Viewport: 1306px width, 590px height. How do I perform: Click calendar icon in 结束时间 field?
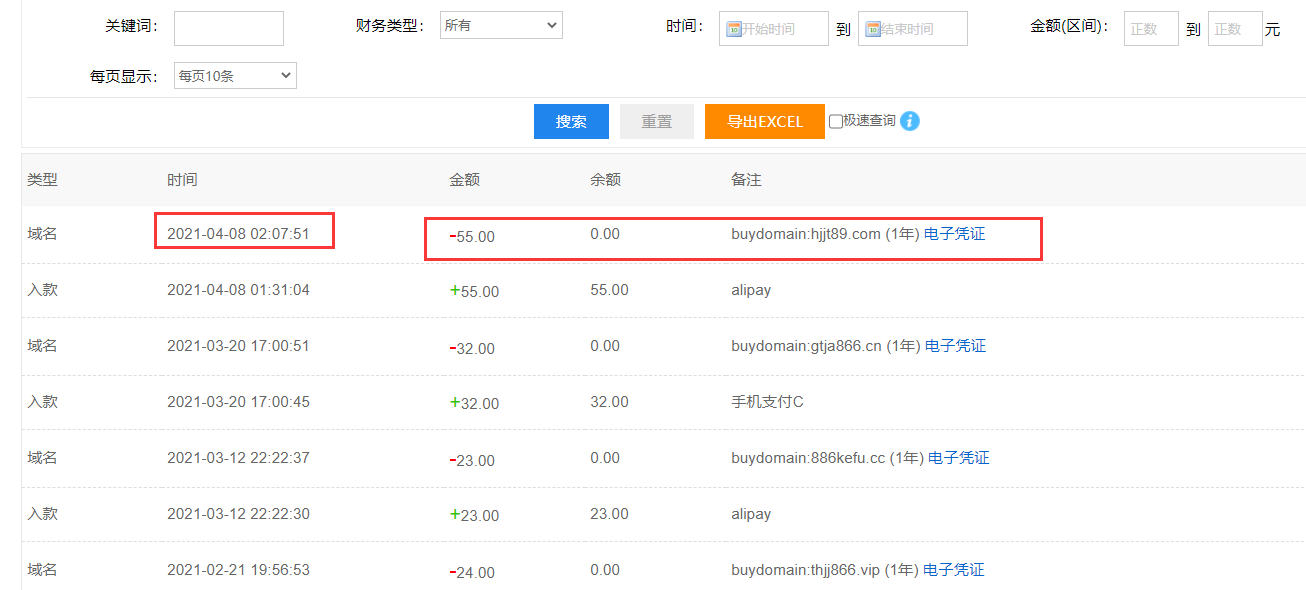873,29
